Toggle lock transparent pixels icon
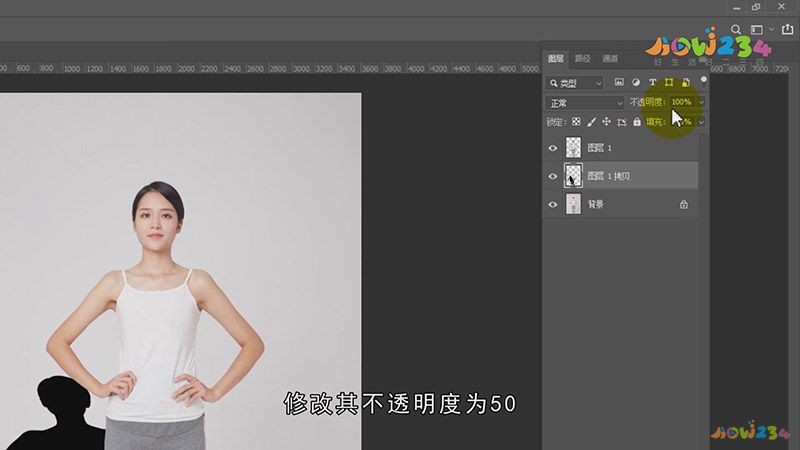 576,121
